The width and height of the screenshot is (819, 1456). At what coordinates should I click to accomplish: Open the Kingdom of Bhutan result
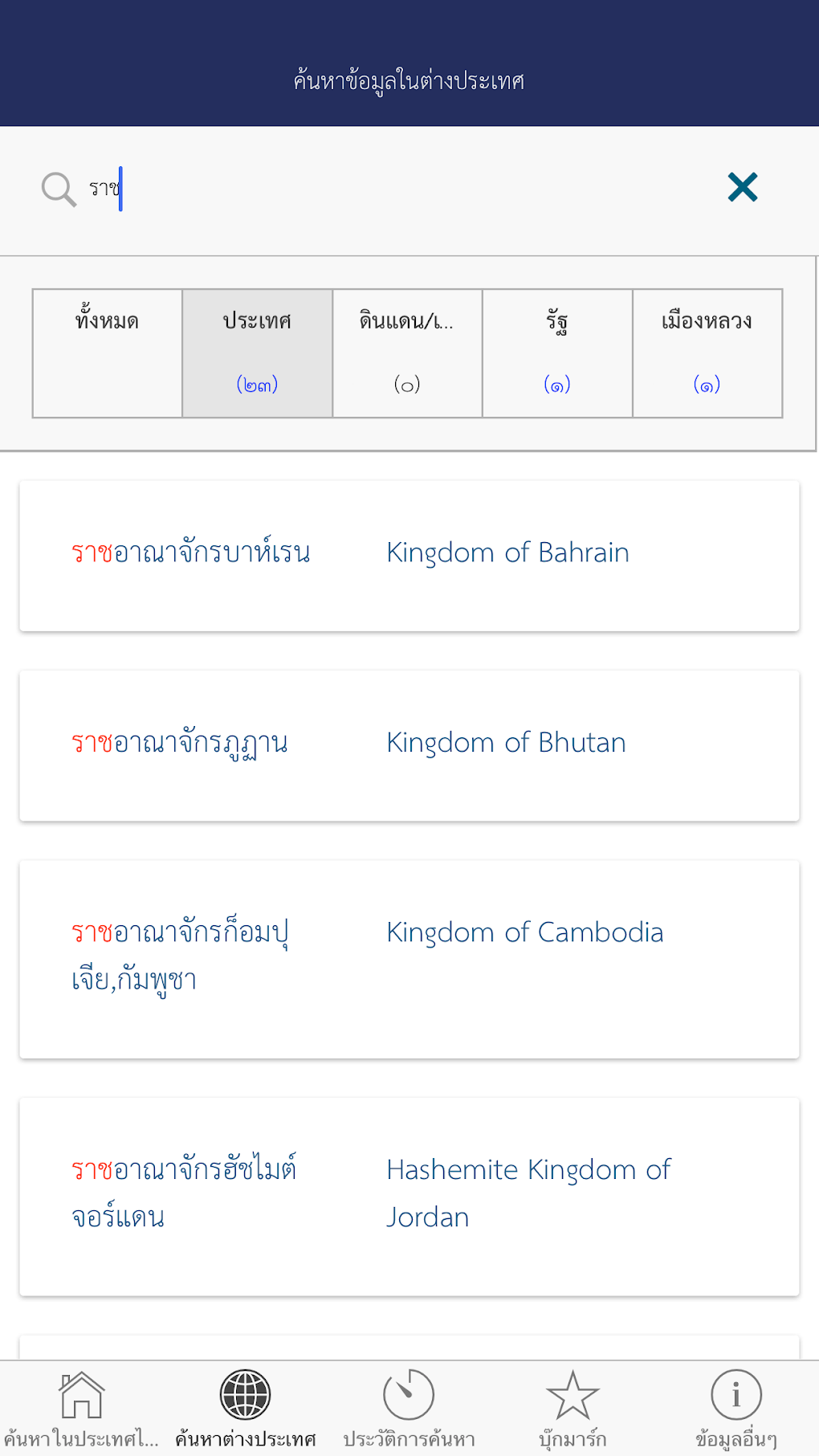pos(409,745)
